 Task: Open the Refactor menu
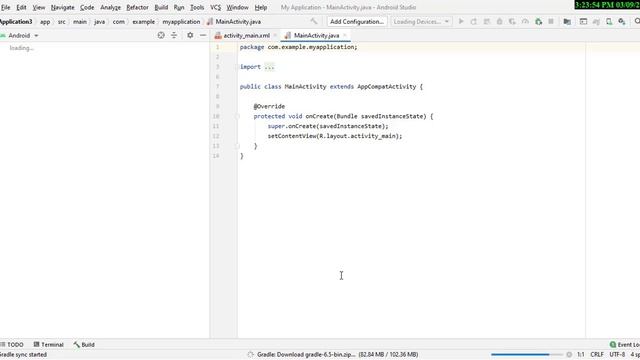pyautogui.click(x=137, y=7)
